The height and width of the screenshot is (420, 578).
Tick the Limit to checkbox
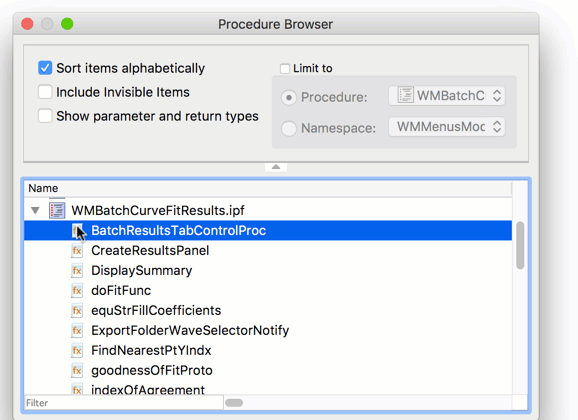point(285,69)
